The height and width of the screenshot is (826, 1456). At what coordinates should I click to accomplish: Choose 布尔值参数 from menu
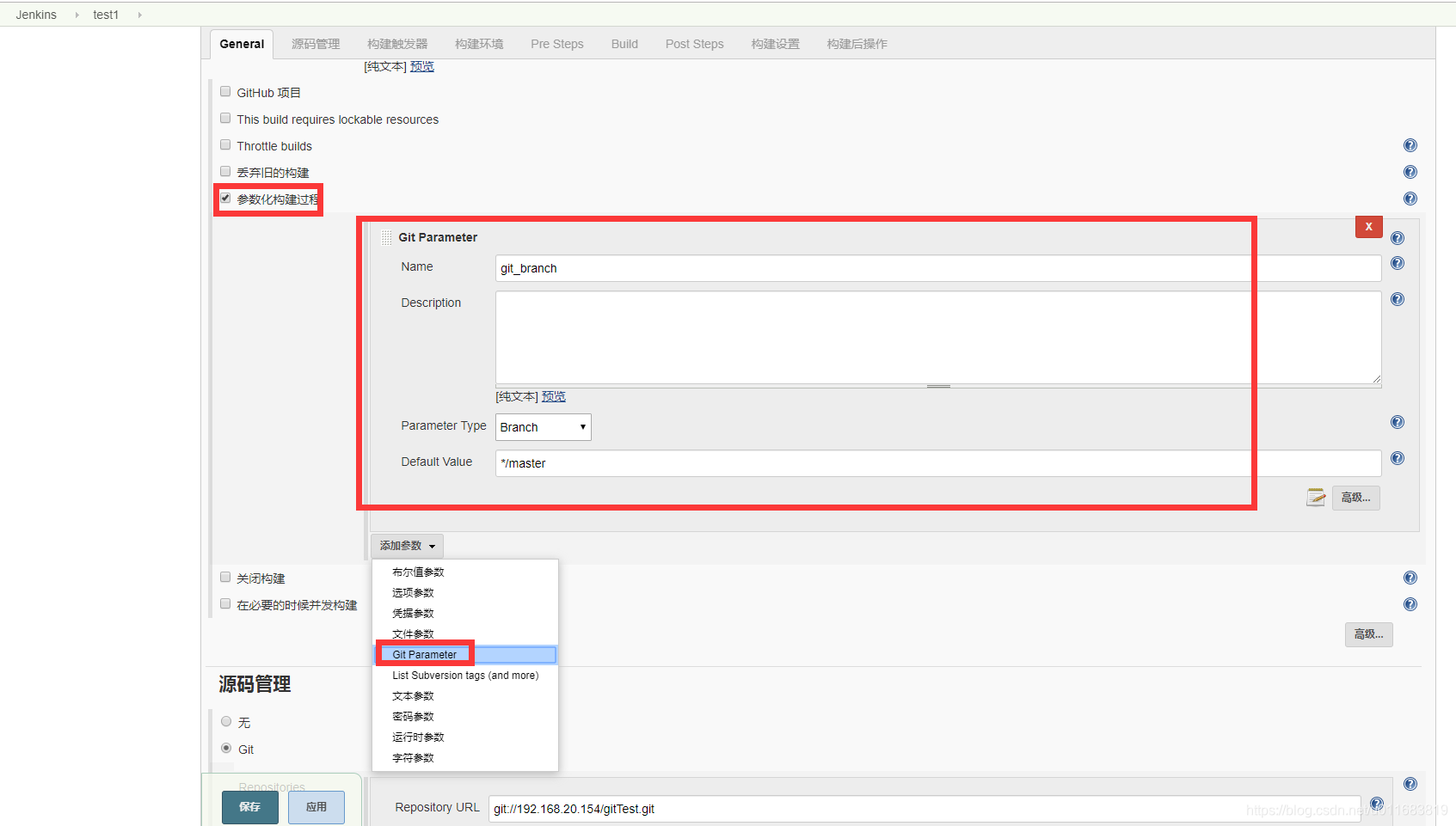pyautogui.click(x=465, y=572)
